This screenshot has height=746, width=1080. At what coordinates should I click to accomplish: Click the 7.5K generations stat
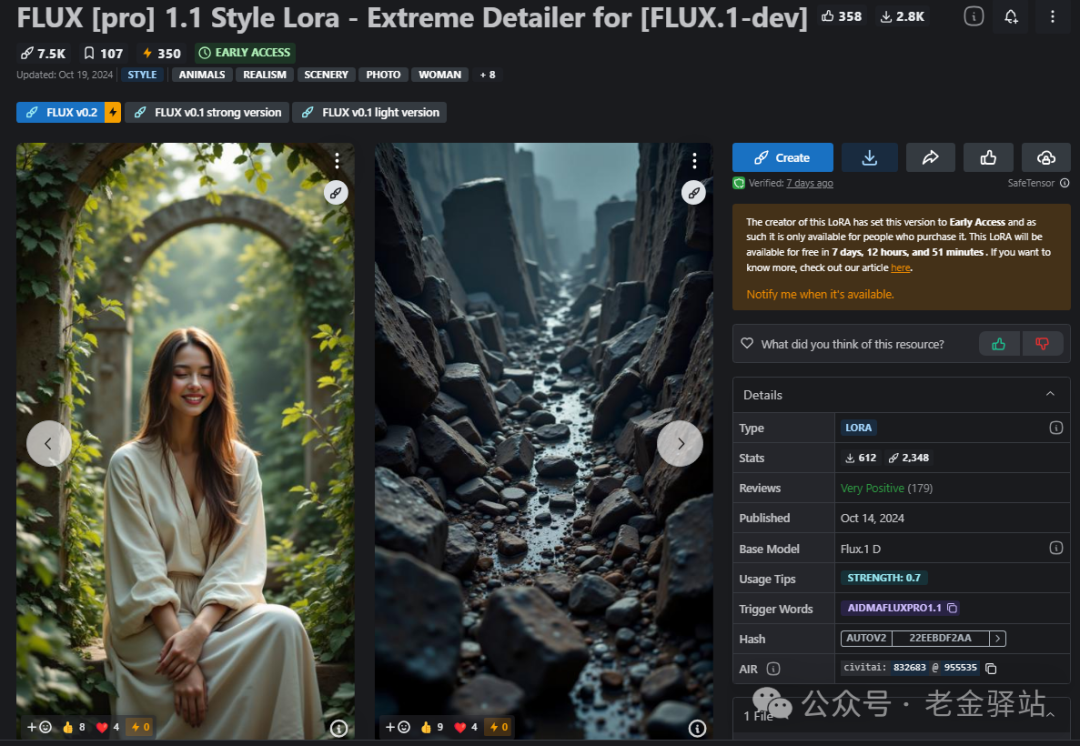pos(43,53)
